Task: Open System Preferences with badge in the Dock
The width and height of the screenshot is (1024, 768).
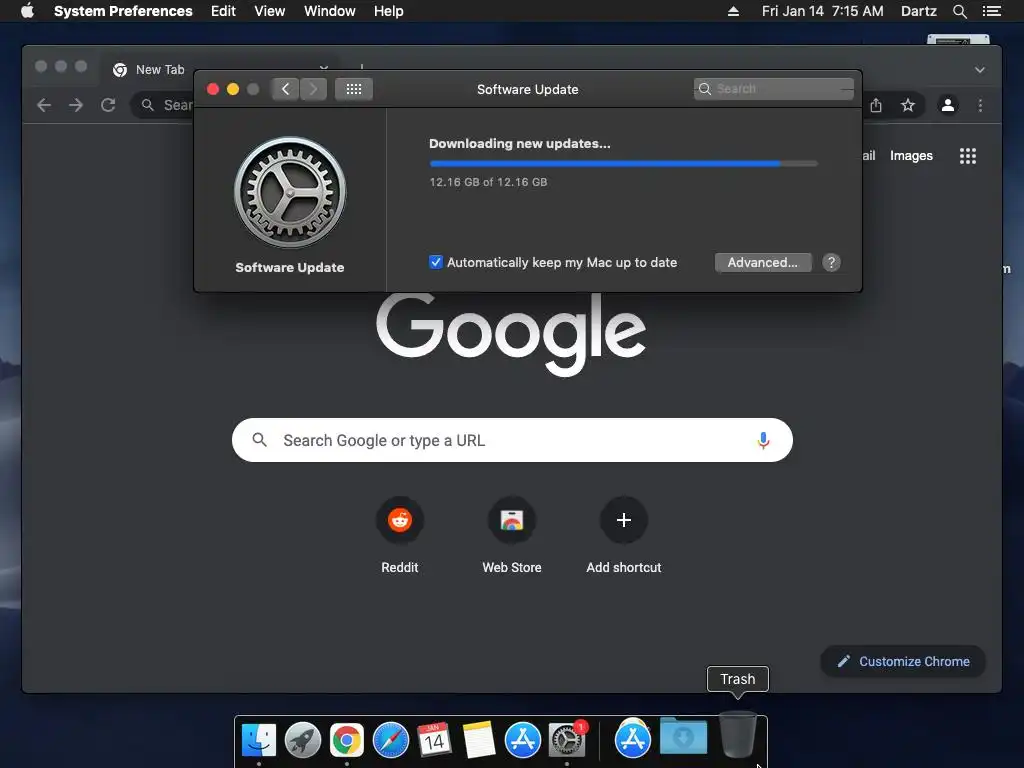Action: (x=567, y=740)
